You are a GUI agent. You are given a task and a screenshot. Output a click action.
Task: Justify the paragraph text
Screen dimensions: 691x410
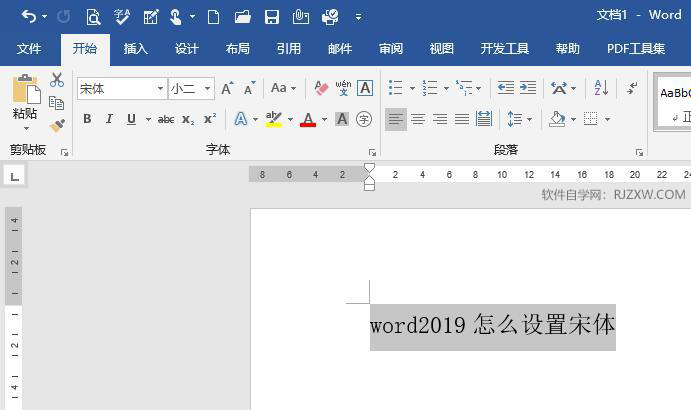tap(462, 119)
